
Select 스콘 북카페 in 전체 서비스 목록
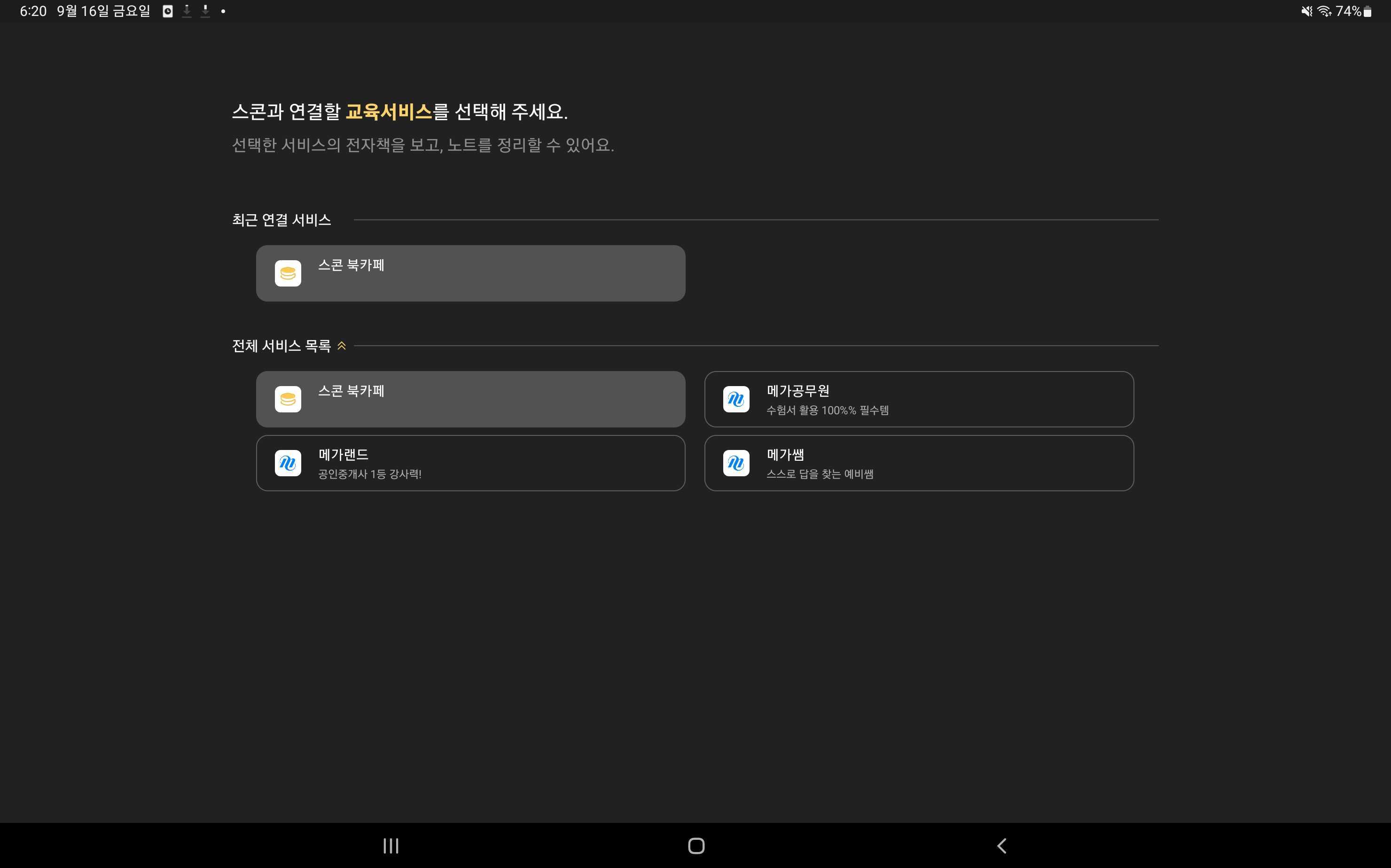[470, 399]
